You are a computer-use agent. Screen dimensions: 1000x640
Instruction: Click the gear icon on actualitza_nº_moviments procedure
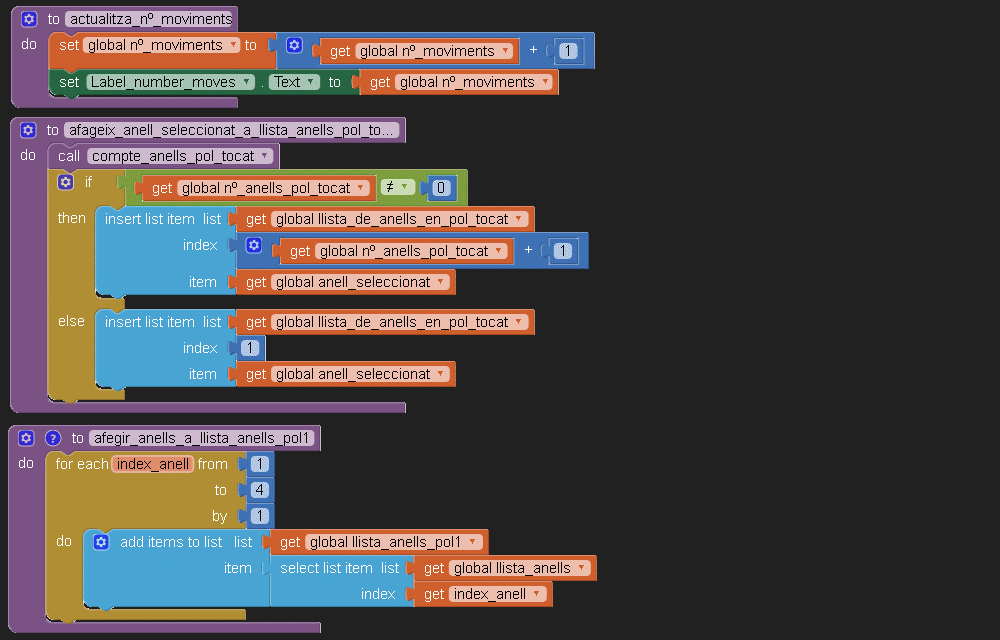[28, 19]
